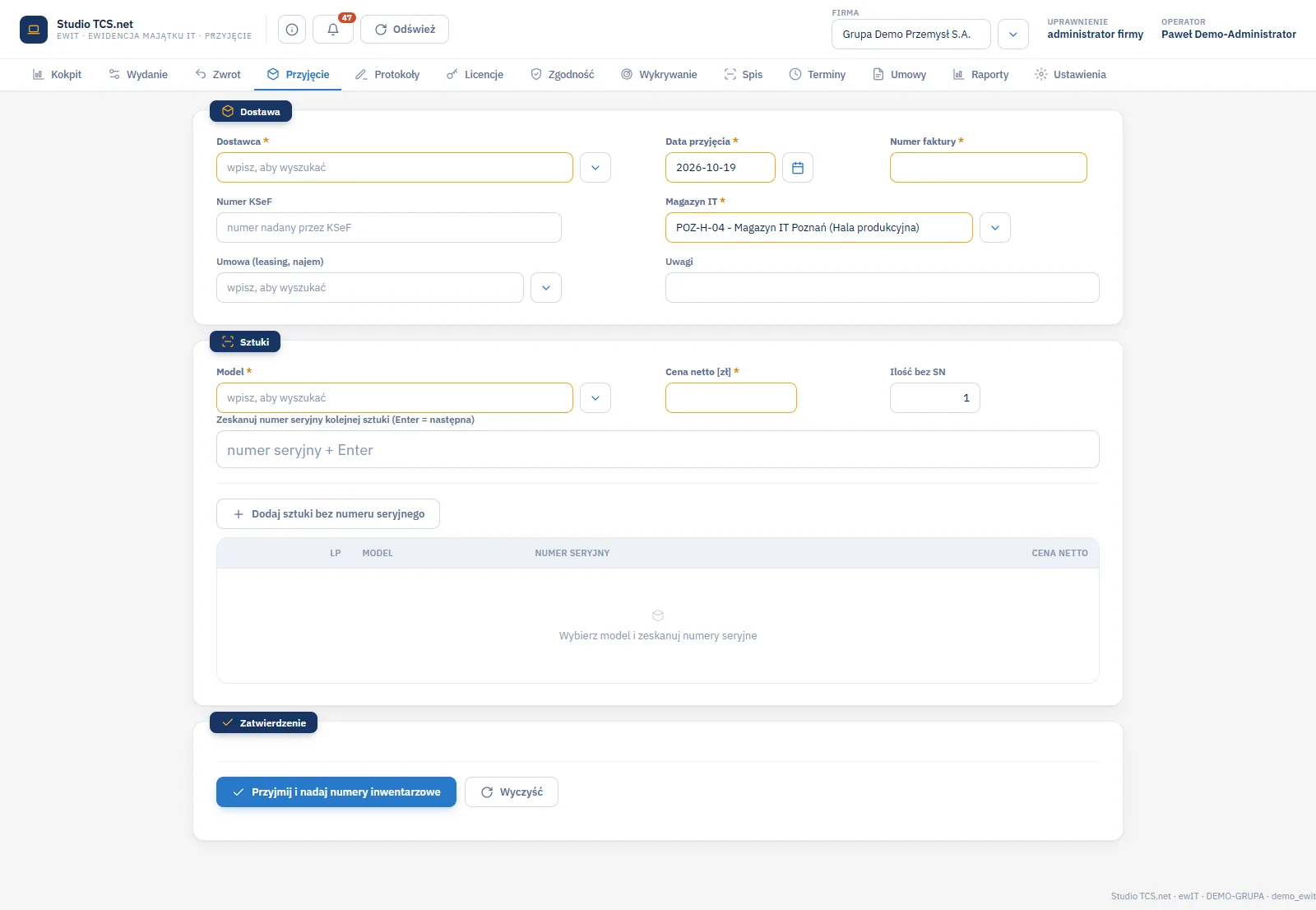
Task: Open the Spis tab
Action: point(744,75)
